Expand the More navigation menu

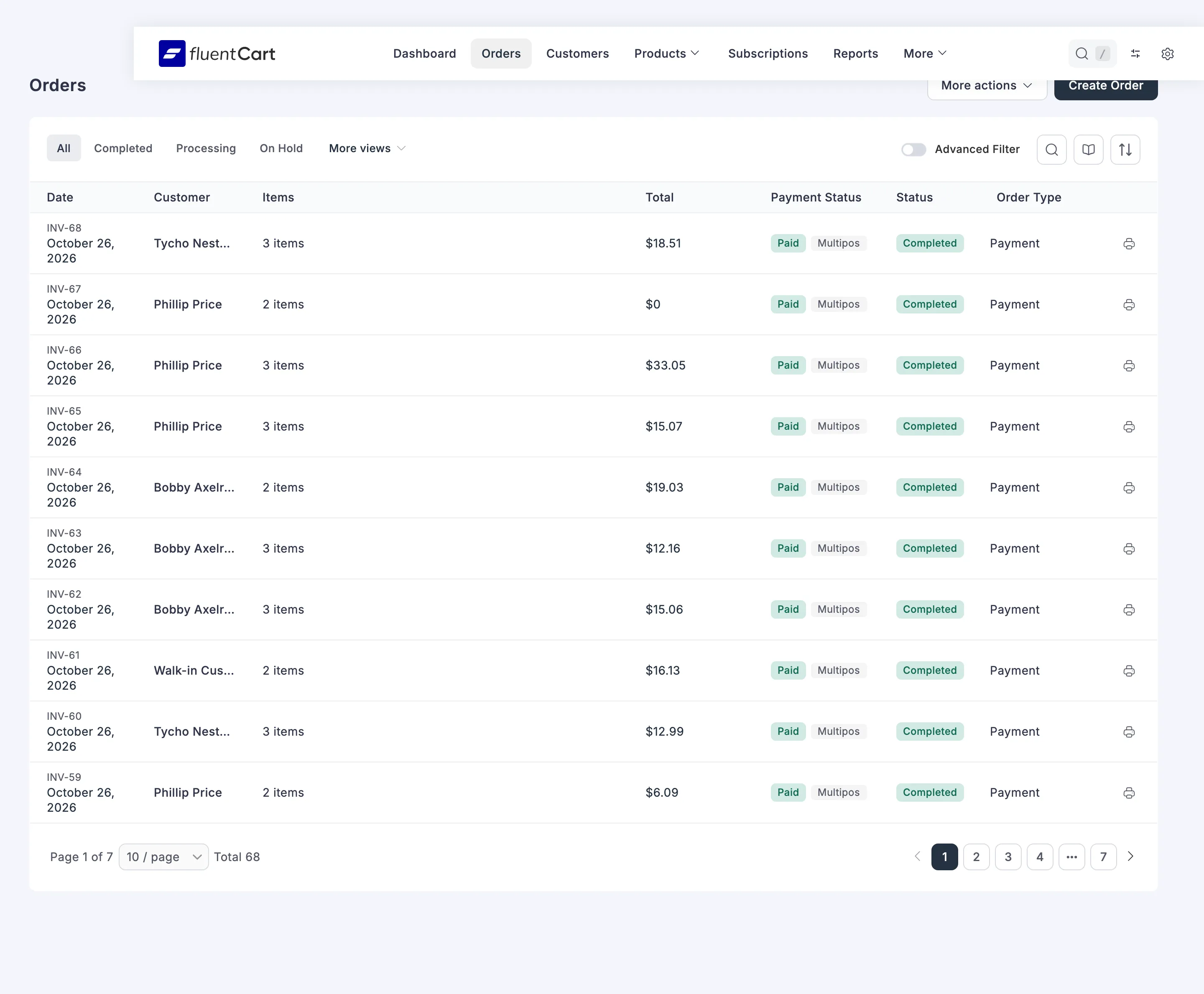(x=925, y=53)
